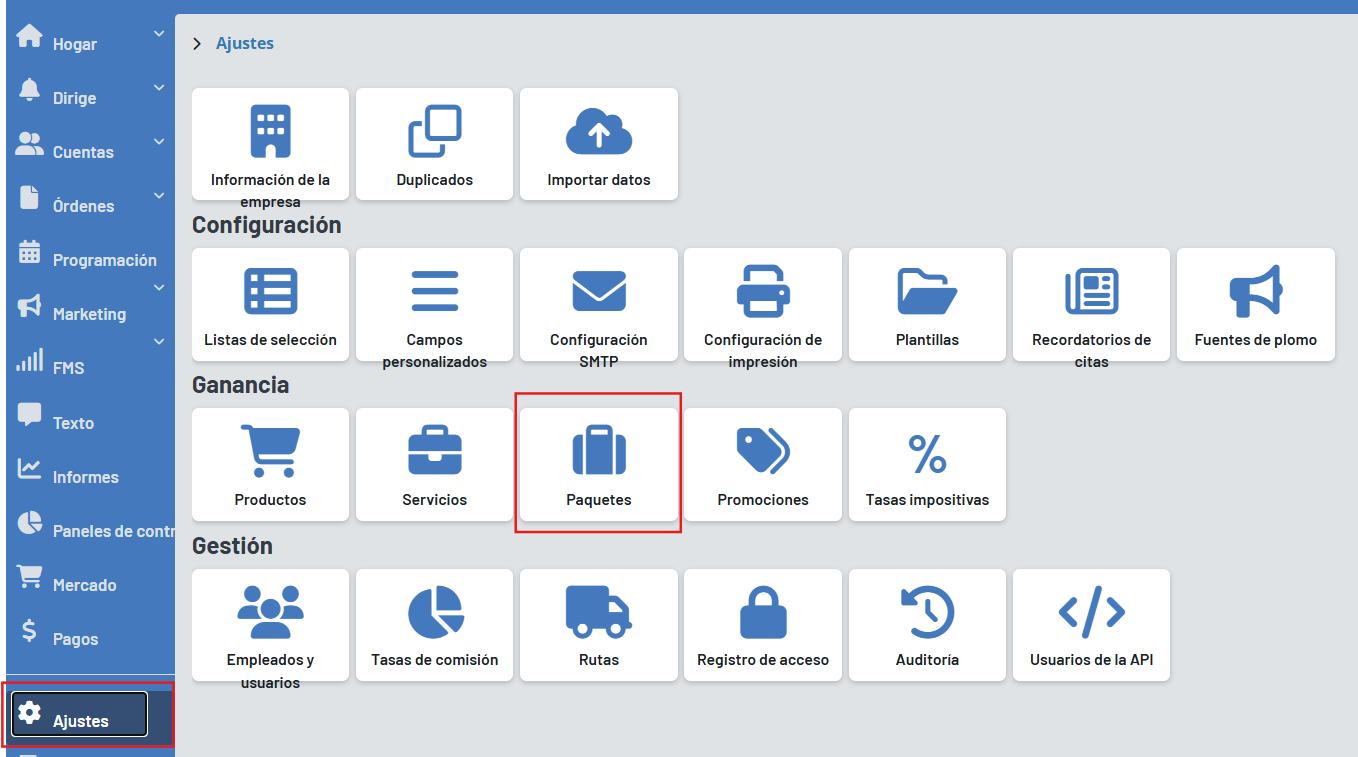Click the highlighted Ajustes sidebar item
Image resolution: width=1358 pixels, height=757 pixels.
tap(80, 714)
